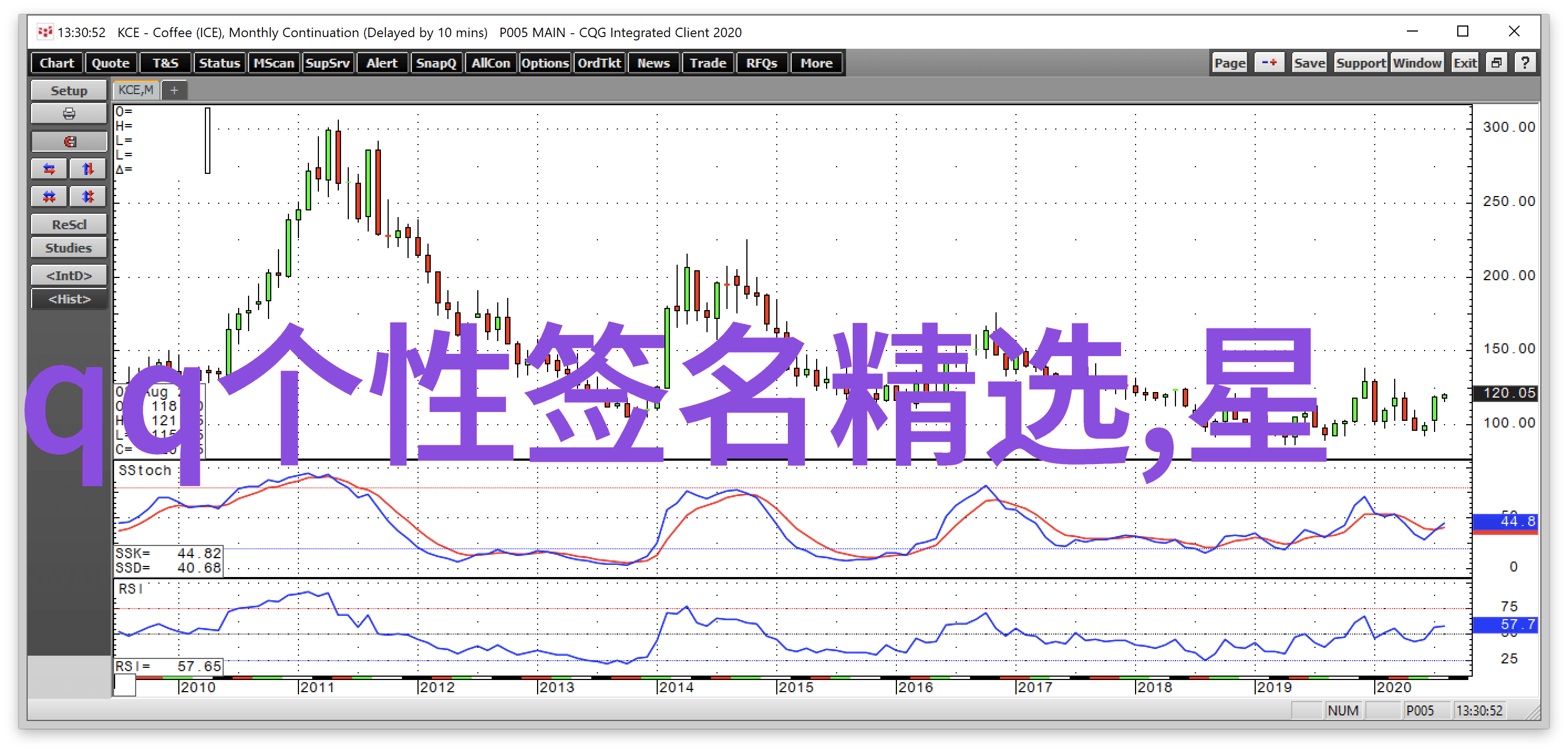
Task: Open the Support button
Action: [x=1360, y=63]
